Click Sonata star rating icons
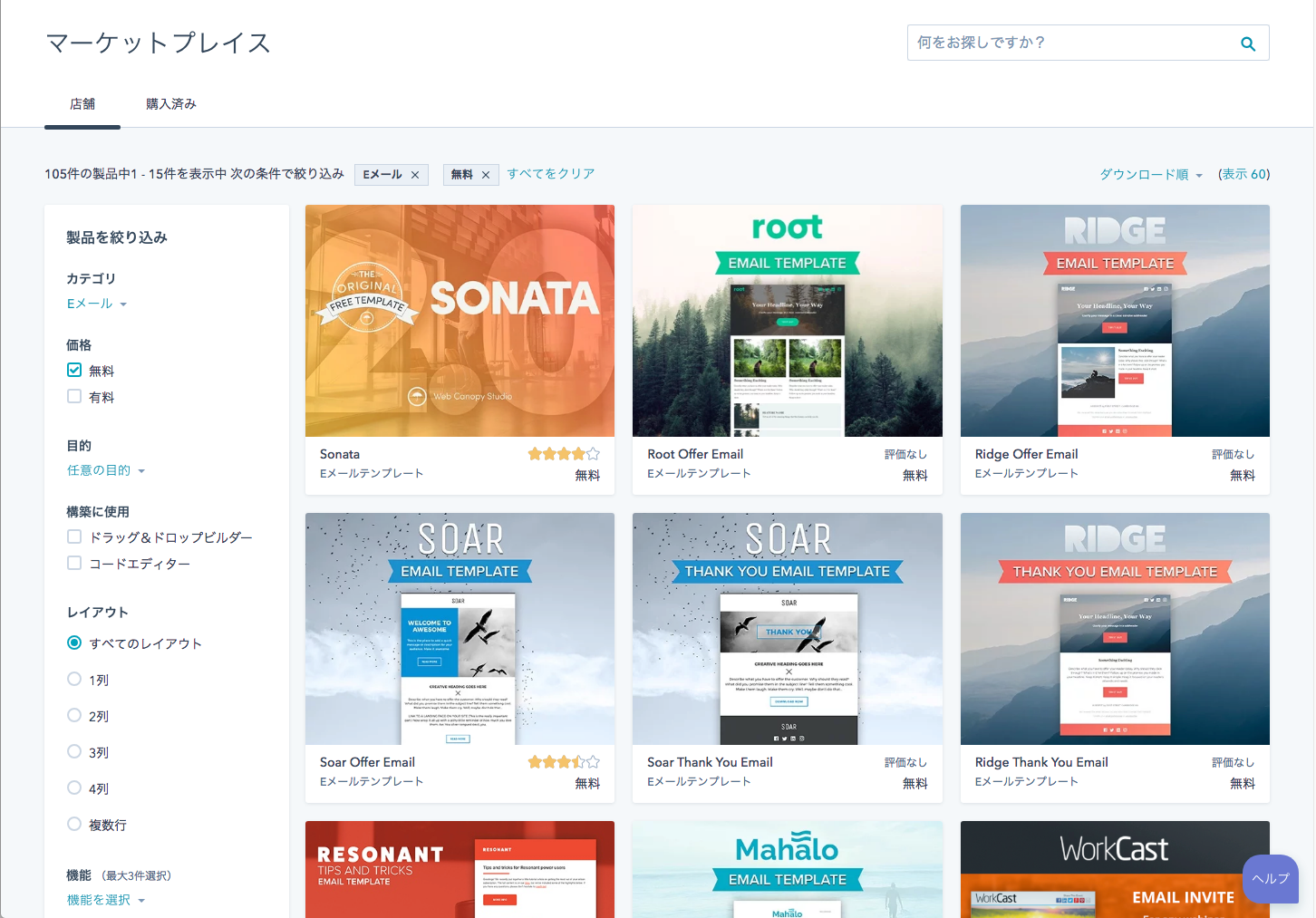 pyautogui.click(x=563, y=454)
